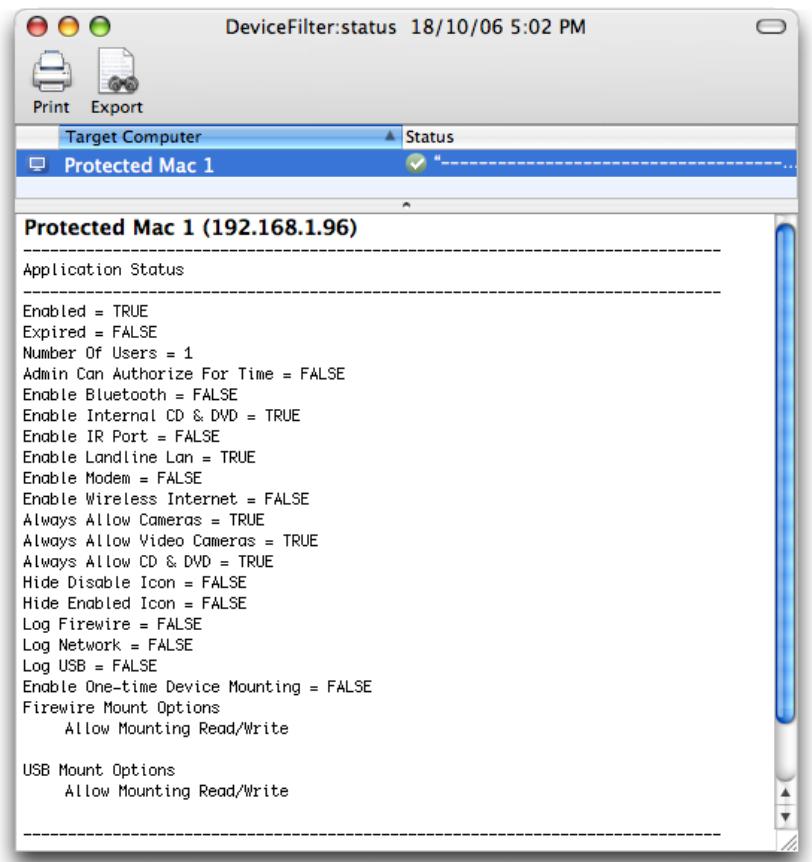Image resolution: width=812 pixels, height=862 pixels.
Task: Click Hide Disable Icon = FALSE line
Action: point(135,583)
